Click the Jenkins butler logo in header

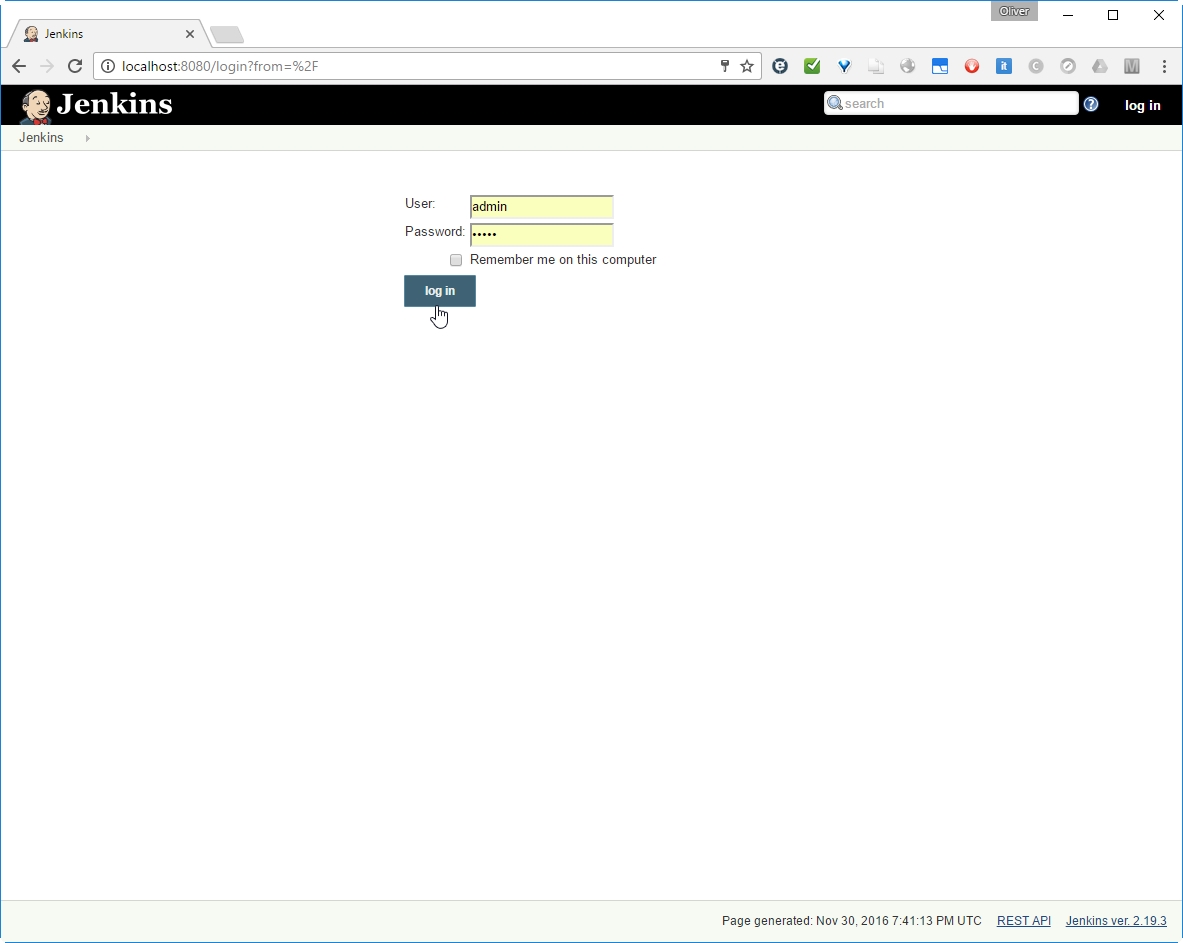(36, 106)
